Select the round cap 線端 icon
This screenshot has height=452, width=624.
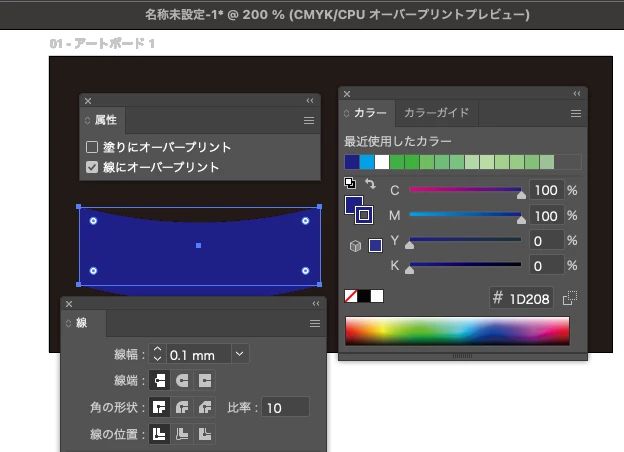[182, 380]
